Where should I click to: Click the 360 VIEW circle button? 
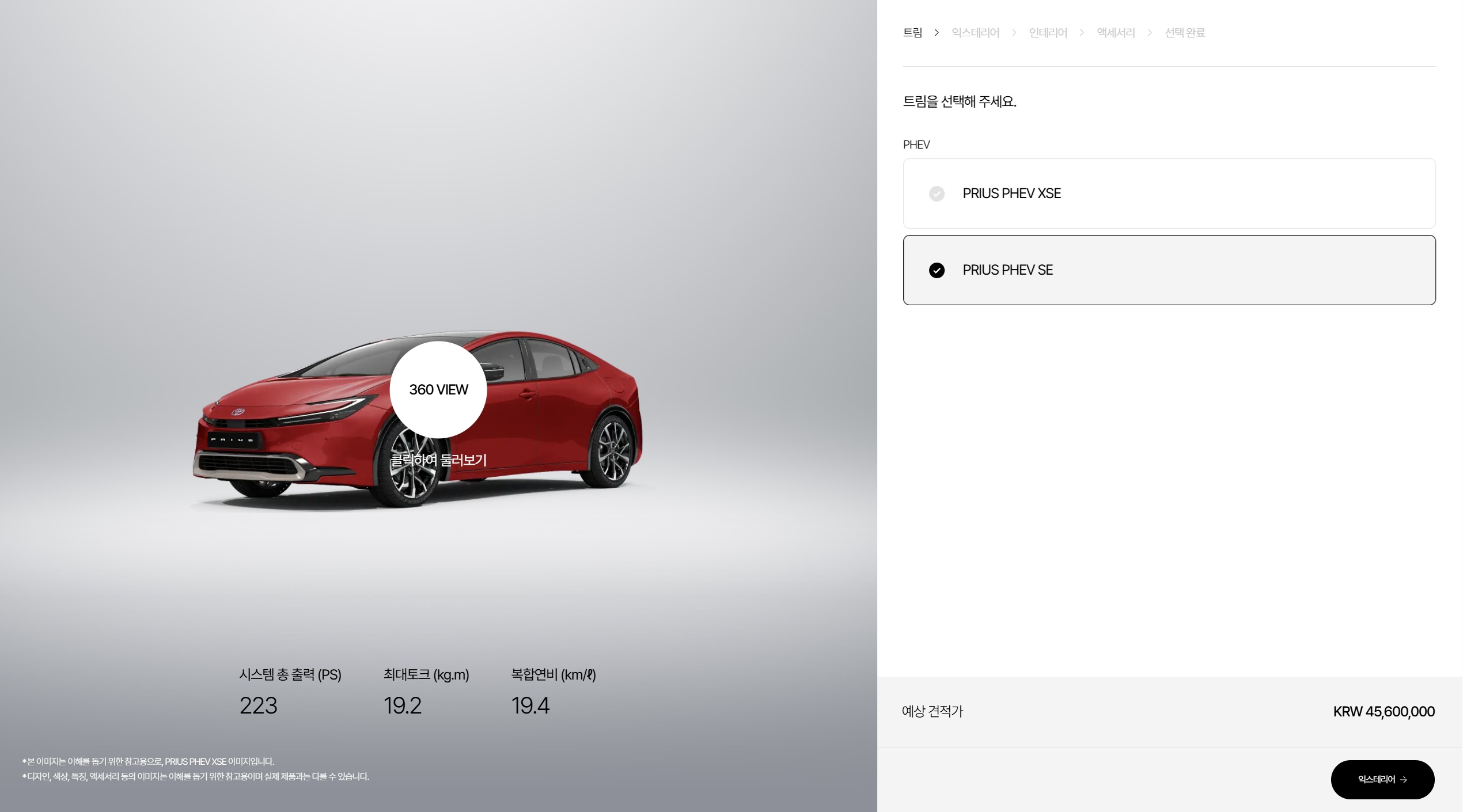(438, 389)
